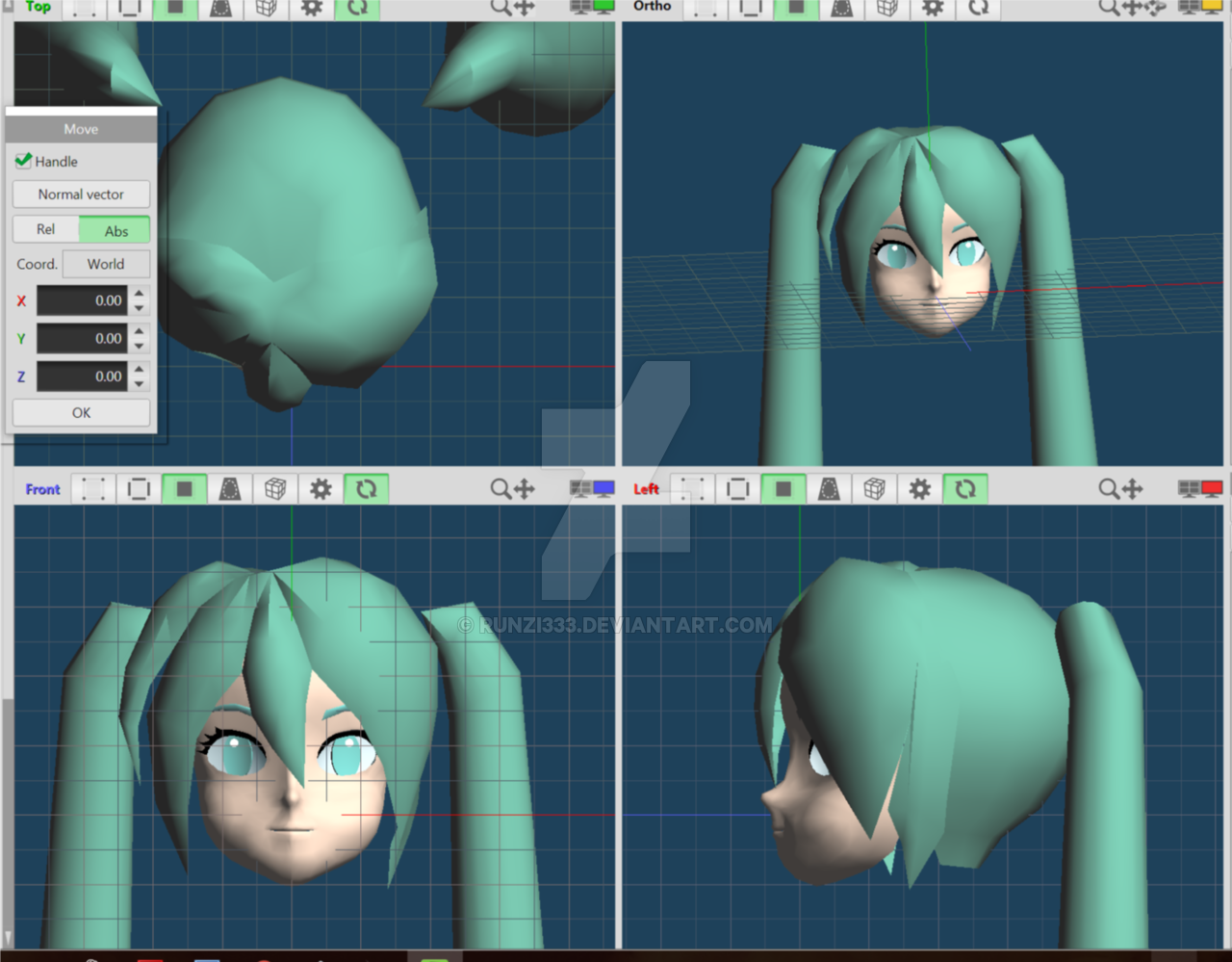The width and height of the screenshot is (1232, 962).
Task: Decrease the X value with the down arrow
Action: pyautogui.click(x=140, y=308)
